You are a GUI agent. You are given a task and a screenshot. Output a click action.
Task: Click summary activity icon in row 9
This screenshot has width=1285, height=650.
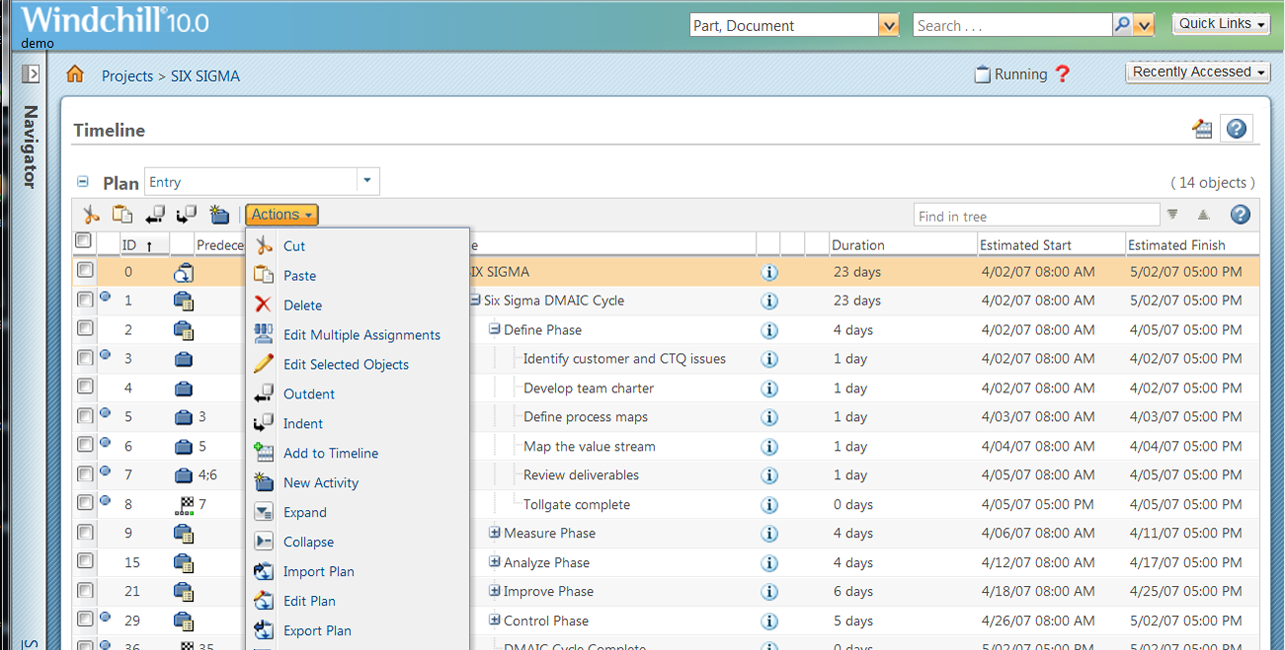coord(183,534)
